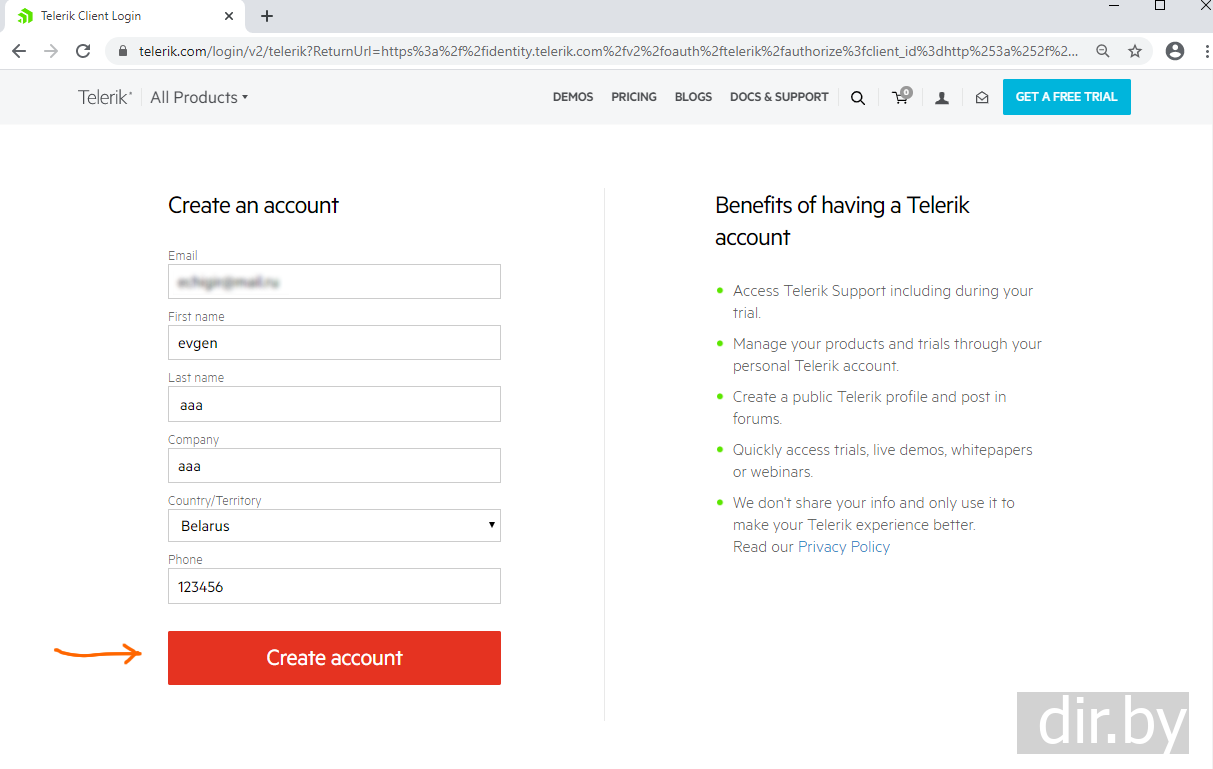Open the shopping cart icon
Screen dimensions: 1213x769
[901, 97]
